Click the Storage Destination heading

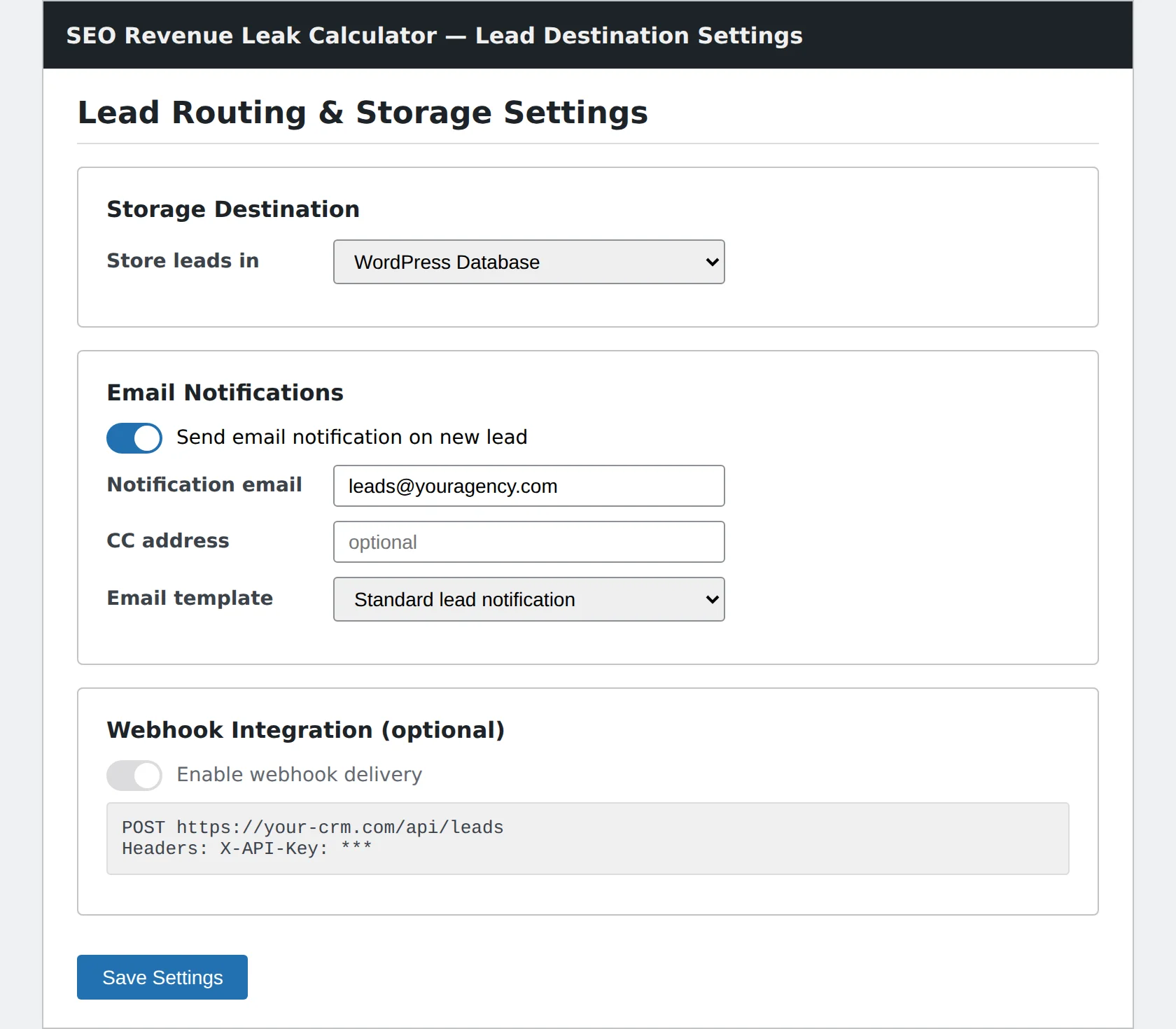tap(233, 209)
